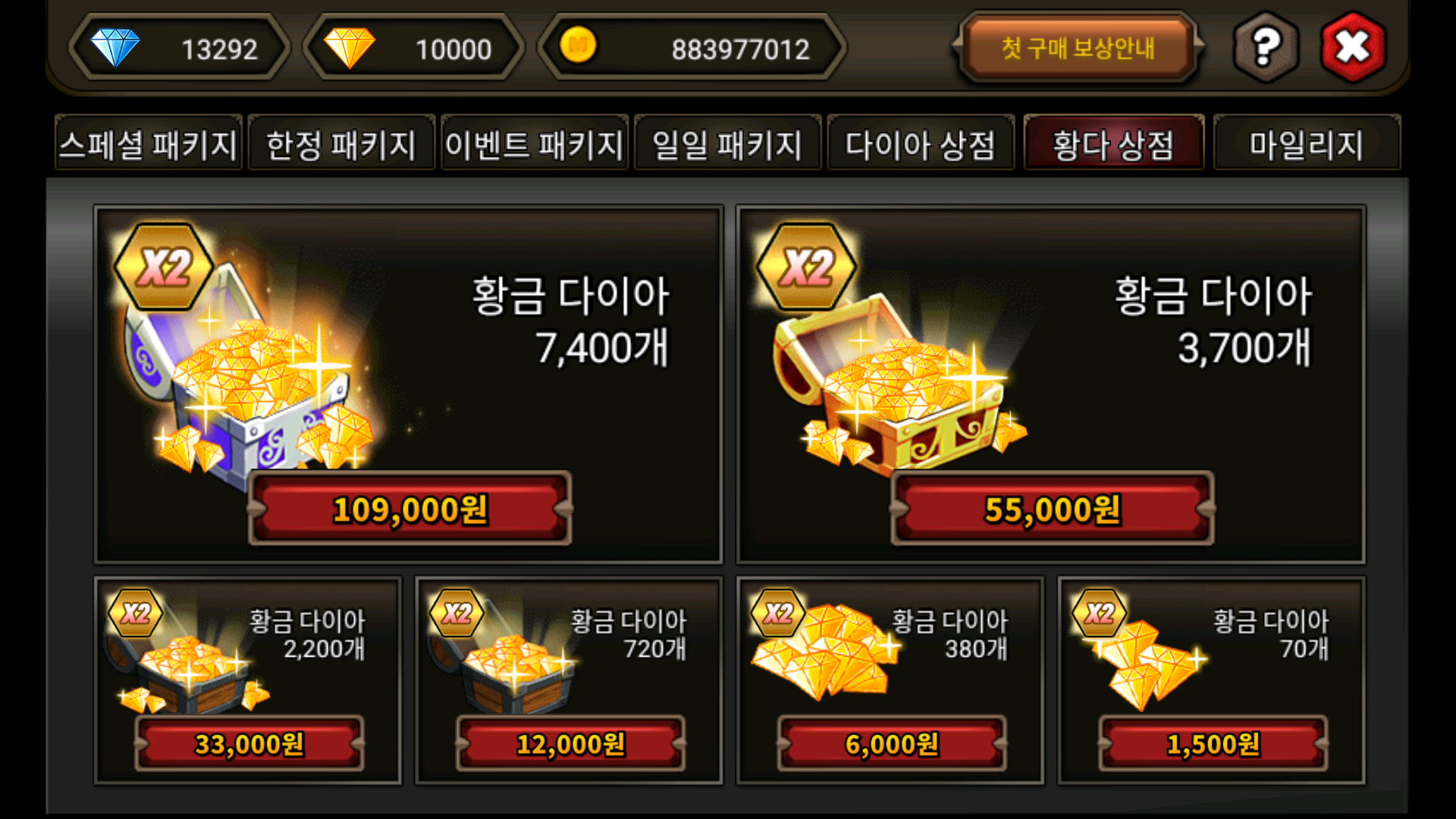Open the 첫 구매 보상안내 button
Image resolution: width=1456 pixels, height=819 pixels.
click(x=1078, y=48)
